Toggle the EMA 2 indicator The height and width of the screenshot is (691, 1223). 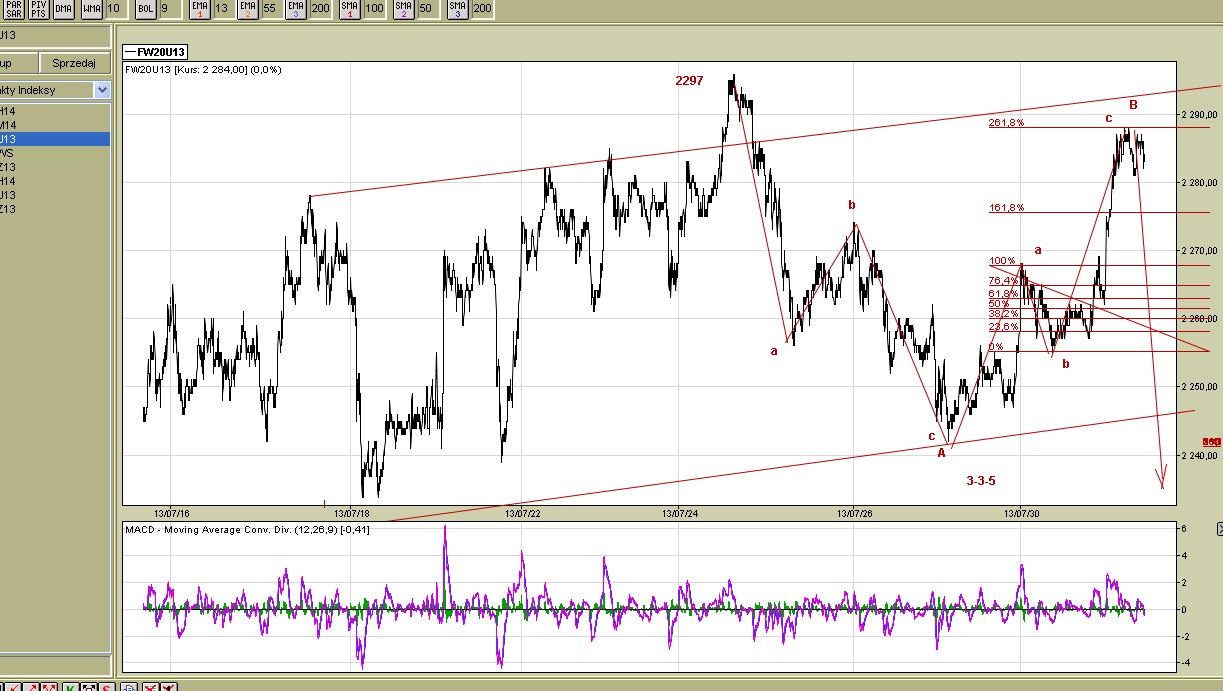pyautogui.click(x=247, y=8)
